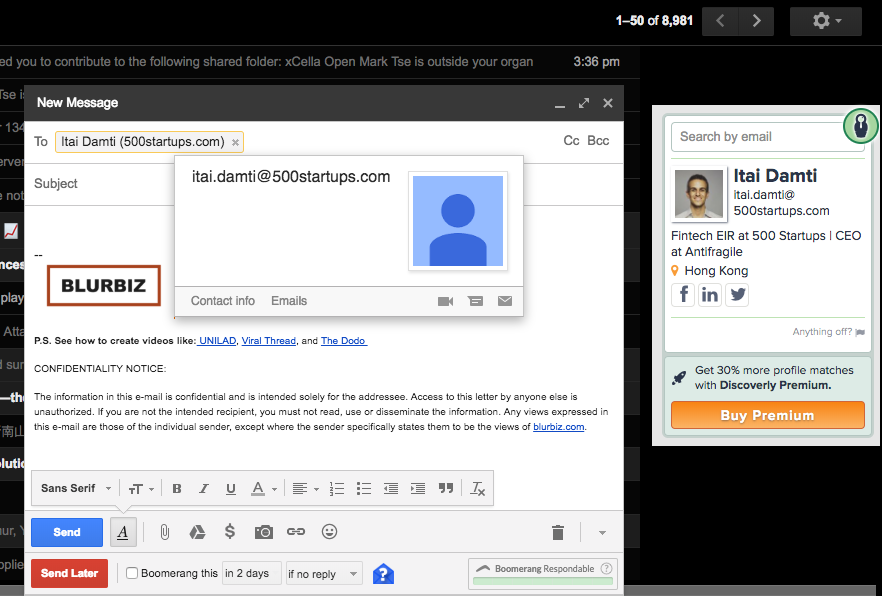Insert photo using the camera icon

tap(263, 532)
